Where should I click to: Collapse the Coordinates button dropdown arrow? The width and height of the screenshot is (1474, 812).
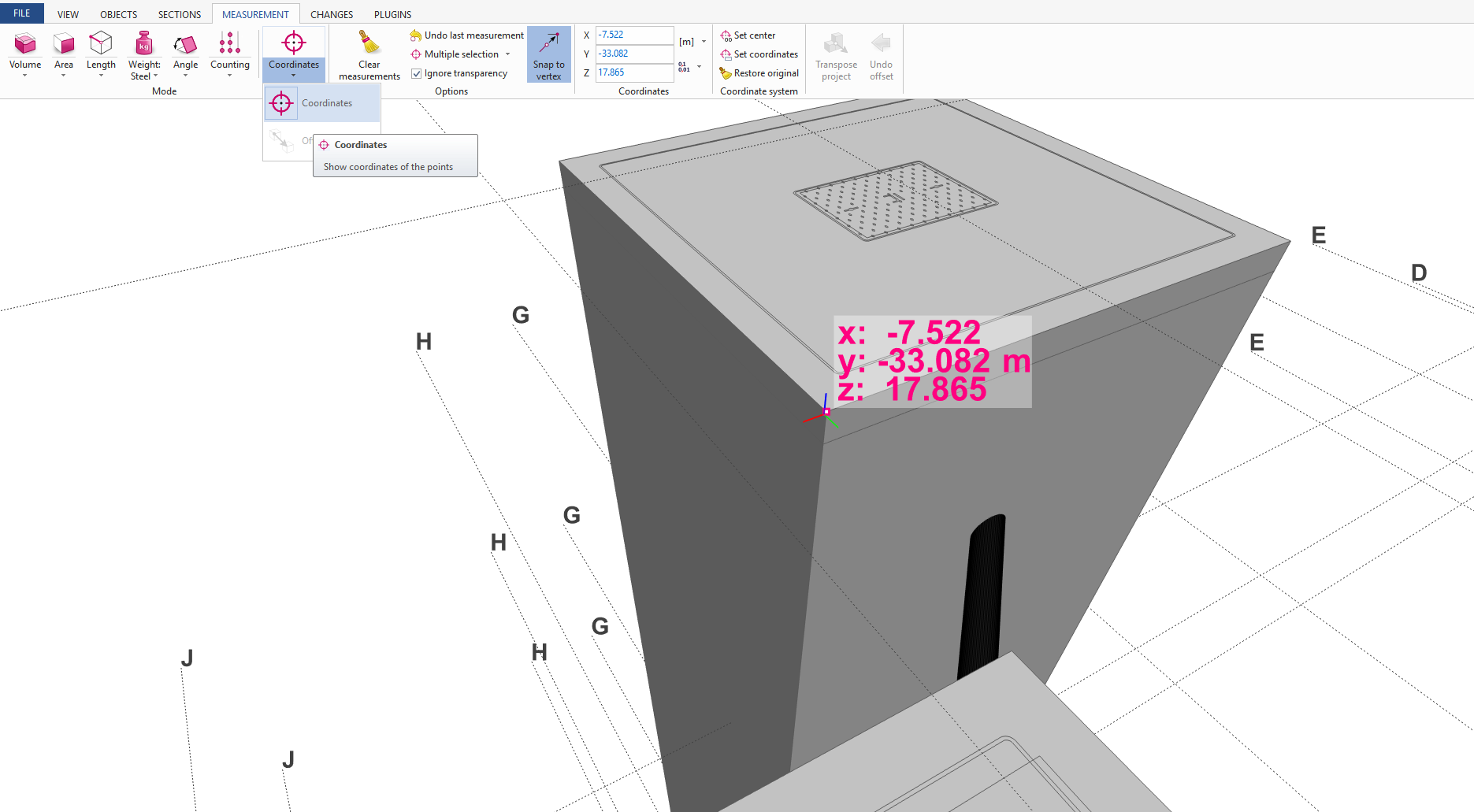point(294,76)
